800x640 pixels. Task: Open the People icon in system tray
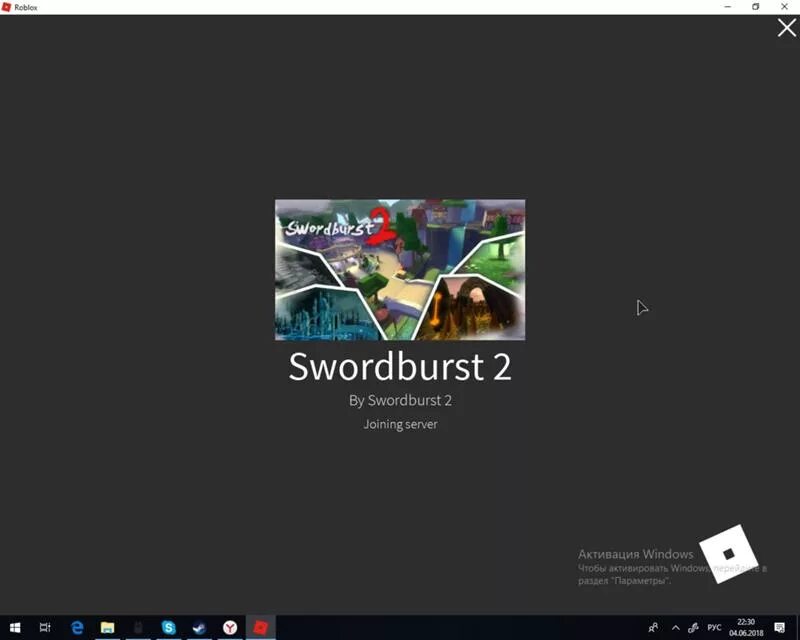(x=653, y=627)
